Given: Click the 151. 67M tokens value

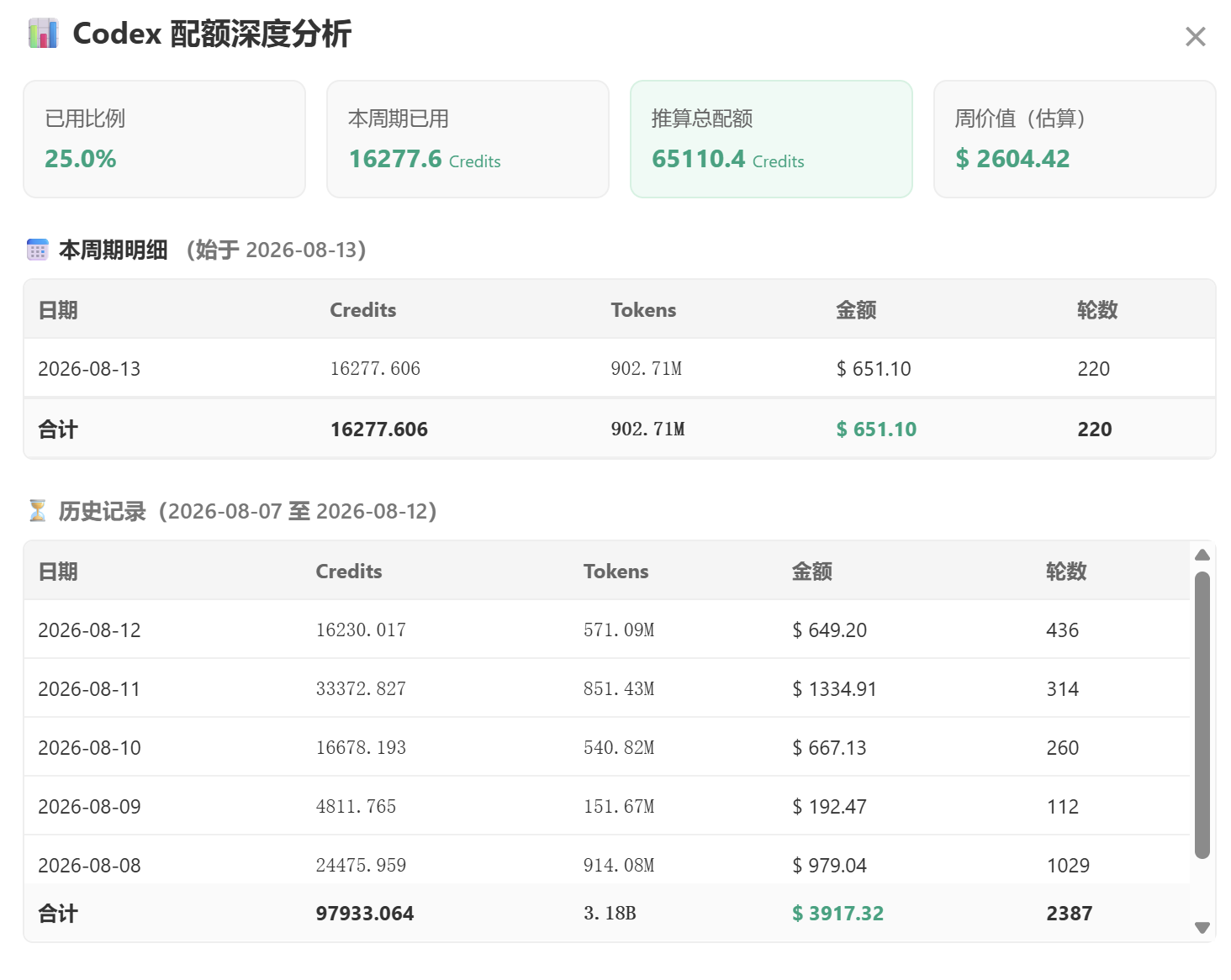Looking at the screenshot, I should [619, 807].
